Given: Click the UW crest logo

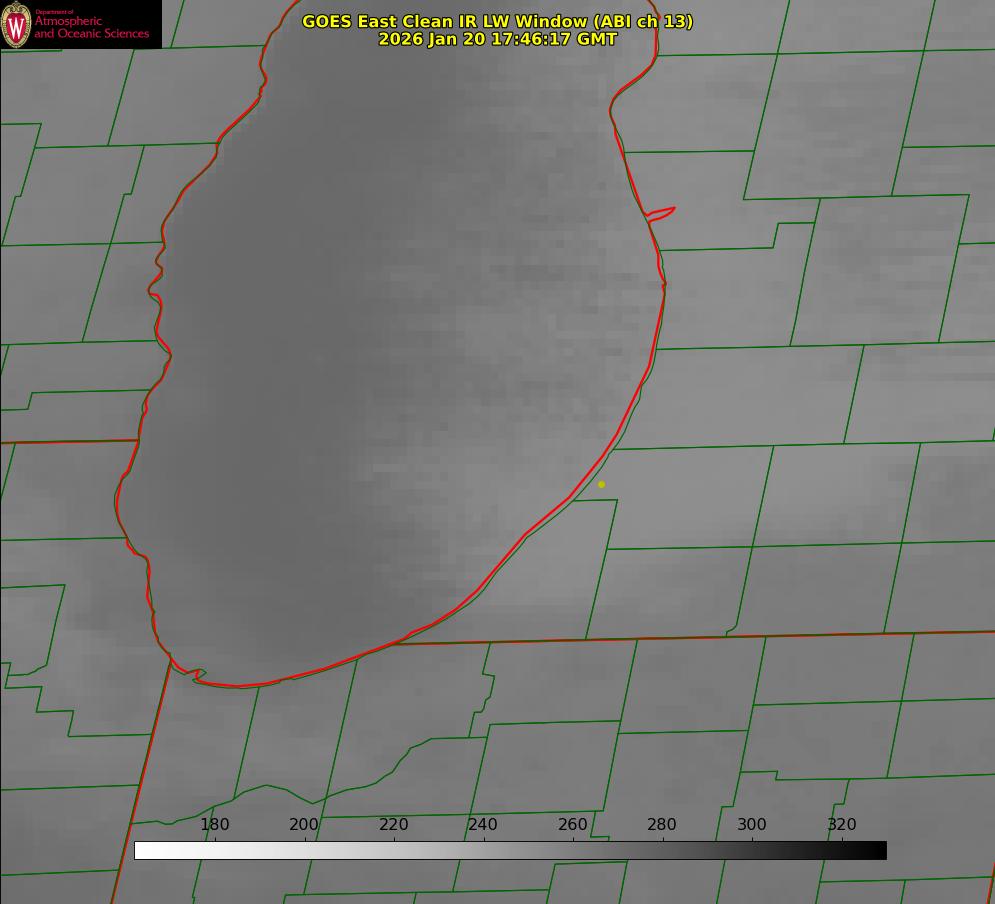Looking at the screenshot, I should [16, 24].
